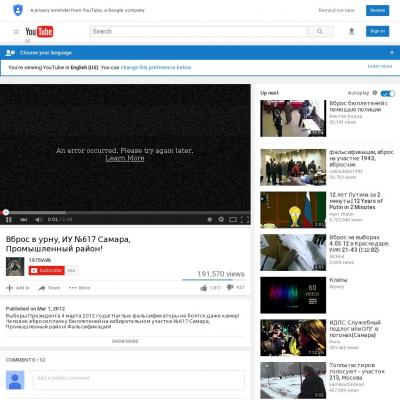
Task: Open the hamburger guide menu icon
Action: click(16, 32)
